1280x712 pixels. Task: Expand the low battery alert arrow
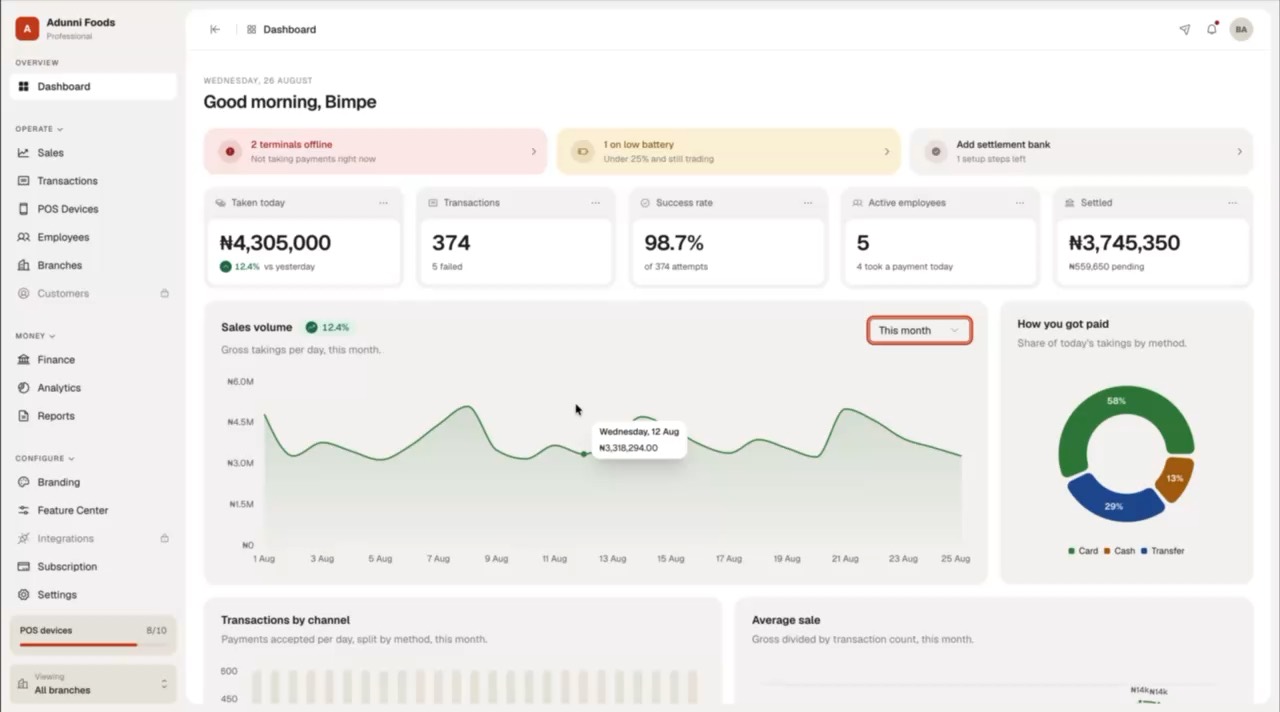tap(886, 152)
